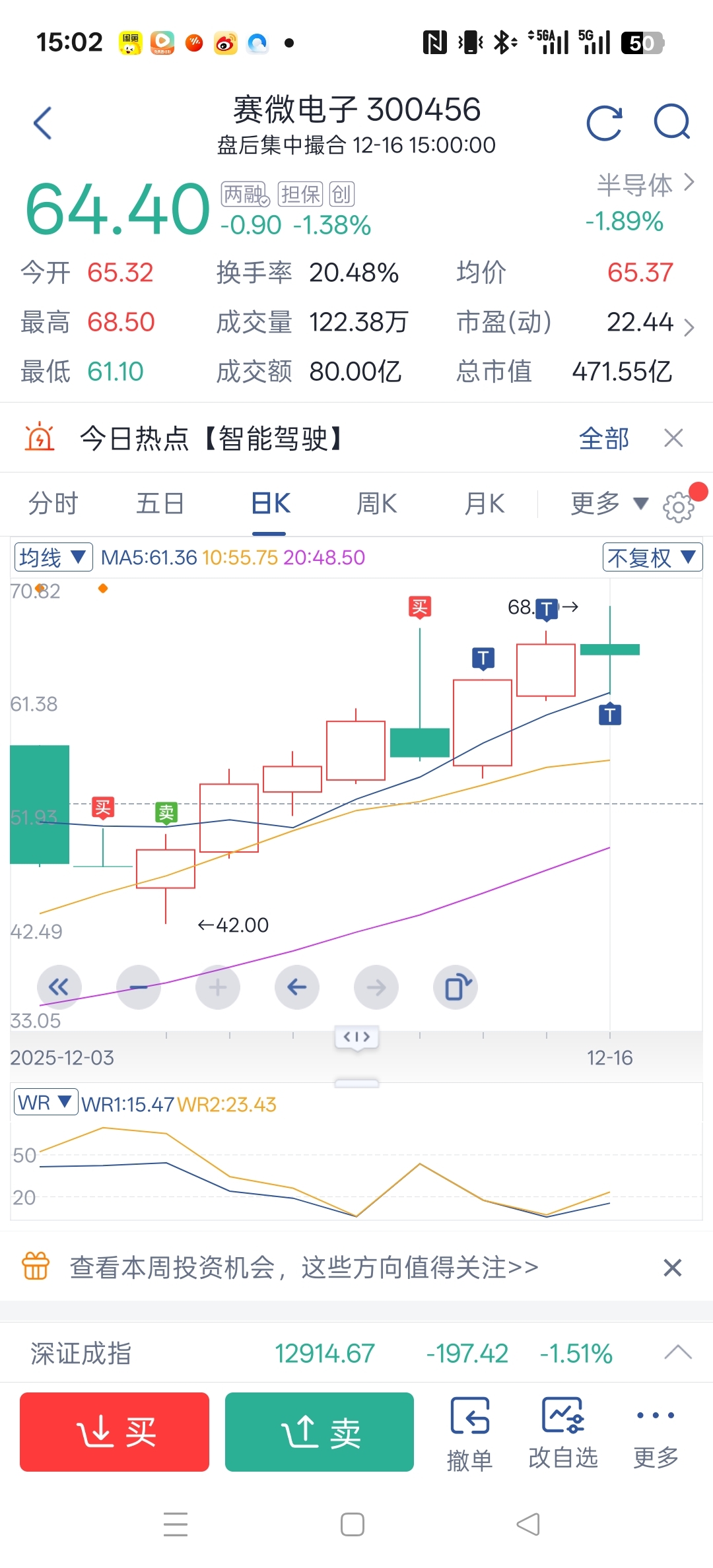
Task: Zoom out the K-line chart
Action: pyautogui.click(x=139, y=987)
